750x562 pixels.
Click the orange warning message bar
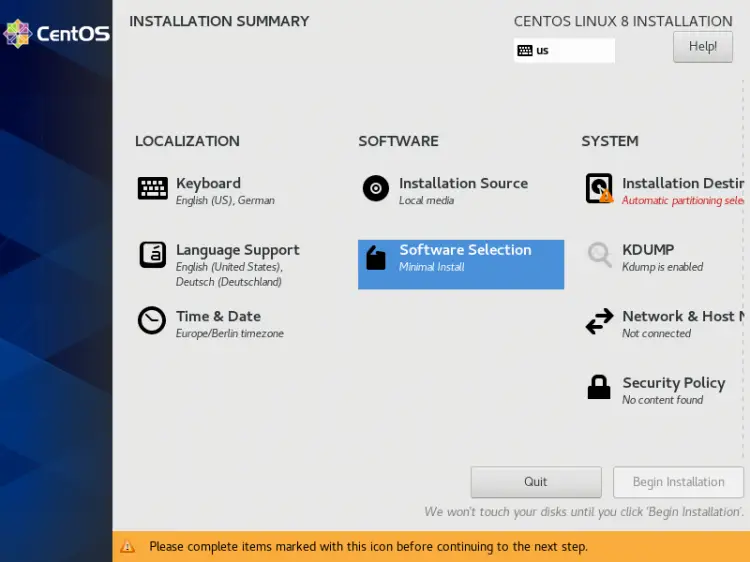pyautogui.click(x=431, y=546)
